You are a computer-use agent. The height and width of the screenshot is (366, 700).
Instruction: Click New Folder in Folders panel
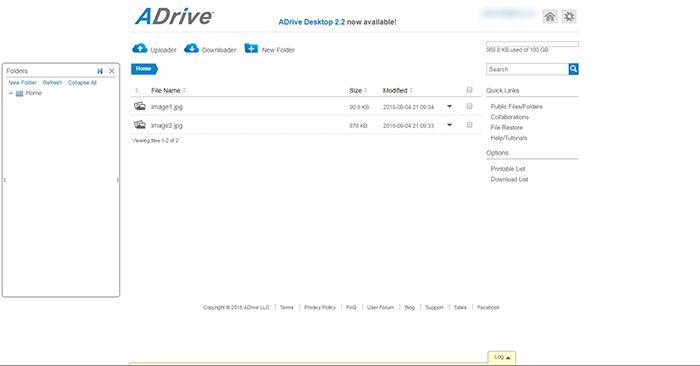[22, 83]
